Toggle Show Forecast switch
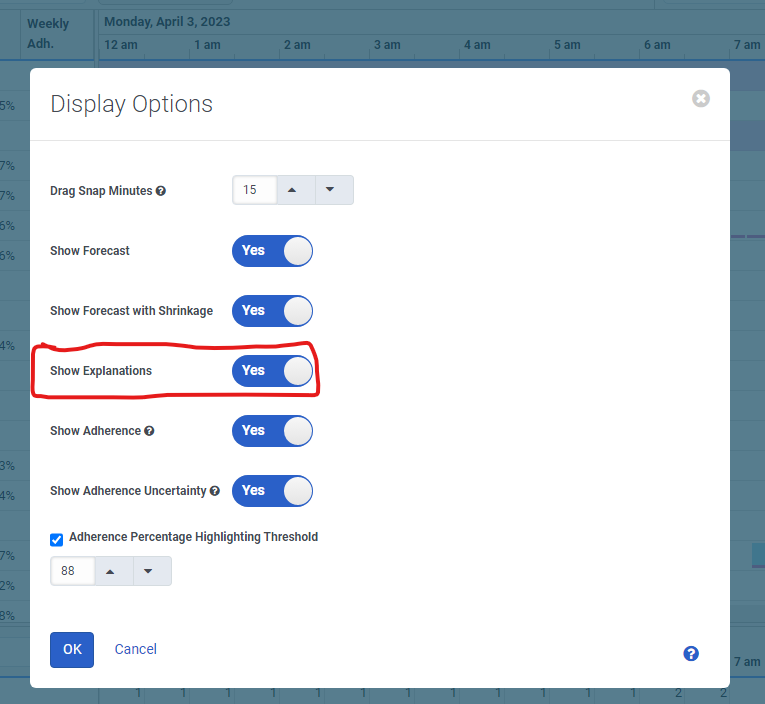Image resolution: width=765 pixels, height=704 pixels. pos(272,251)
